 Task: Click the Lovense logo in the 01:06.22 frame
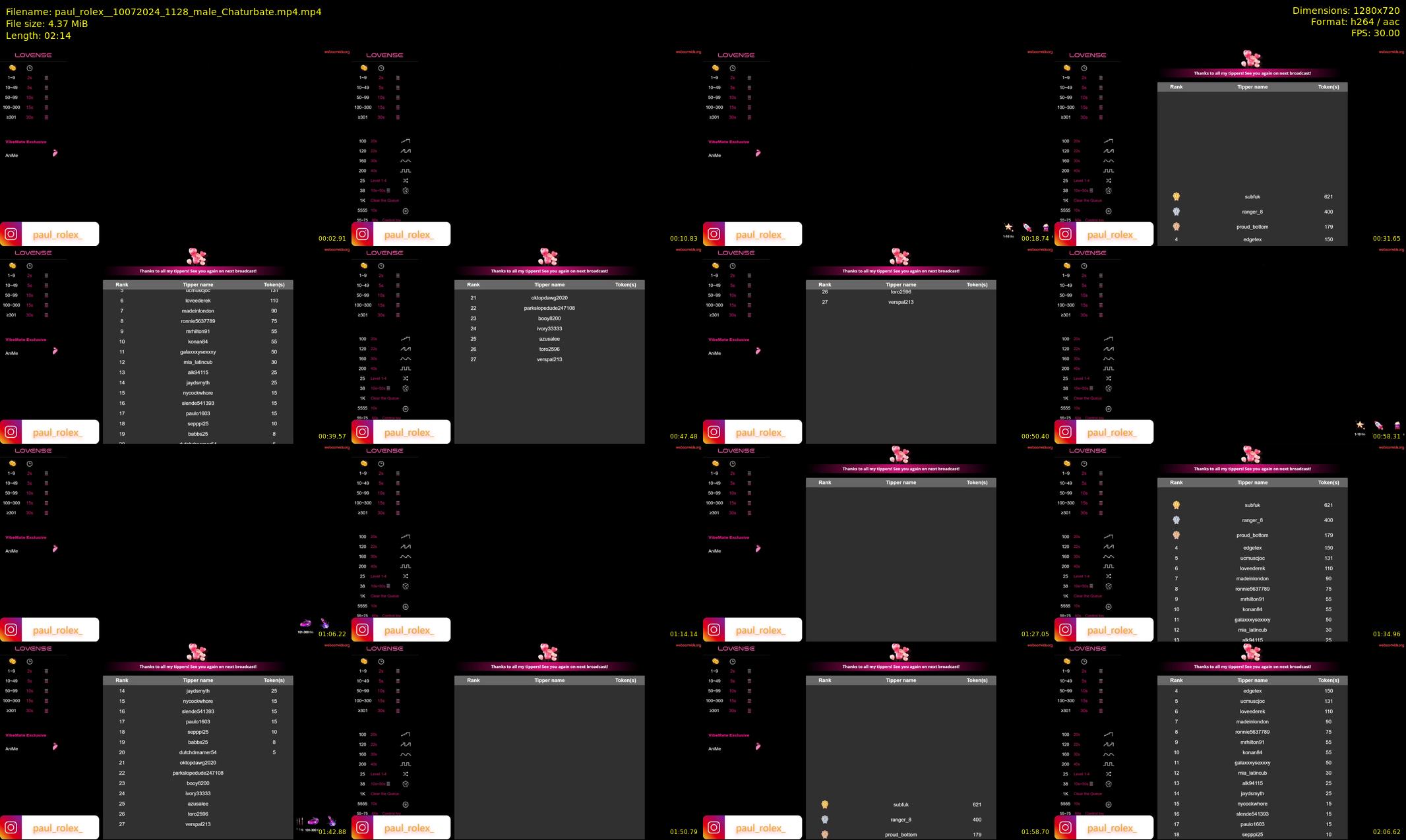[33, 451]
